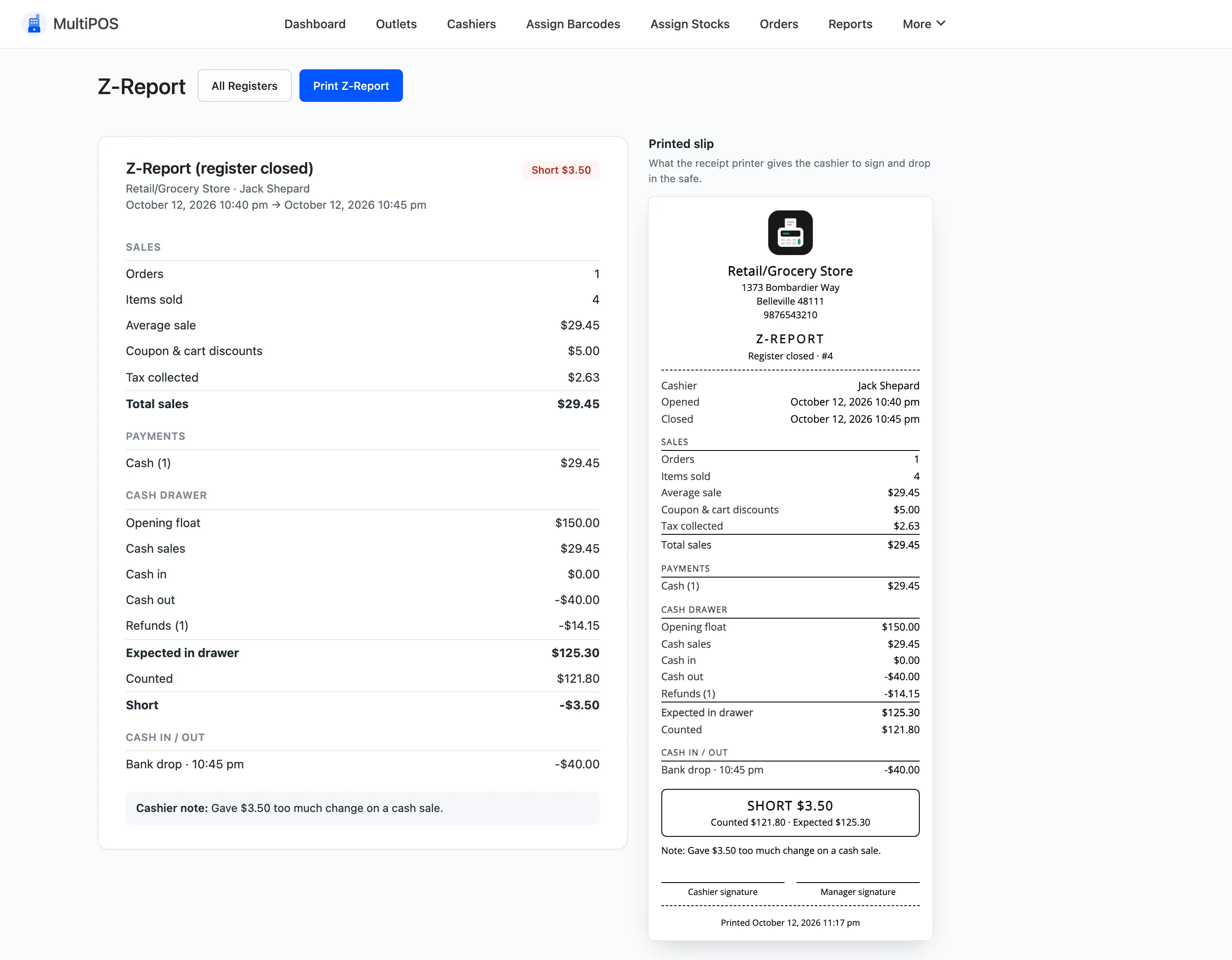Click the Cash out -$40.00 row in the report card
The height and width of the screenshot is (960, 1232).
tap(362, 600)
